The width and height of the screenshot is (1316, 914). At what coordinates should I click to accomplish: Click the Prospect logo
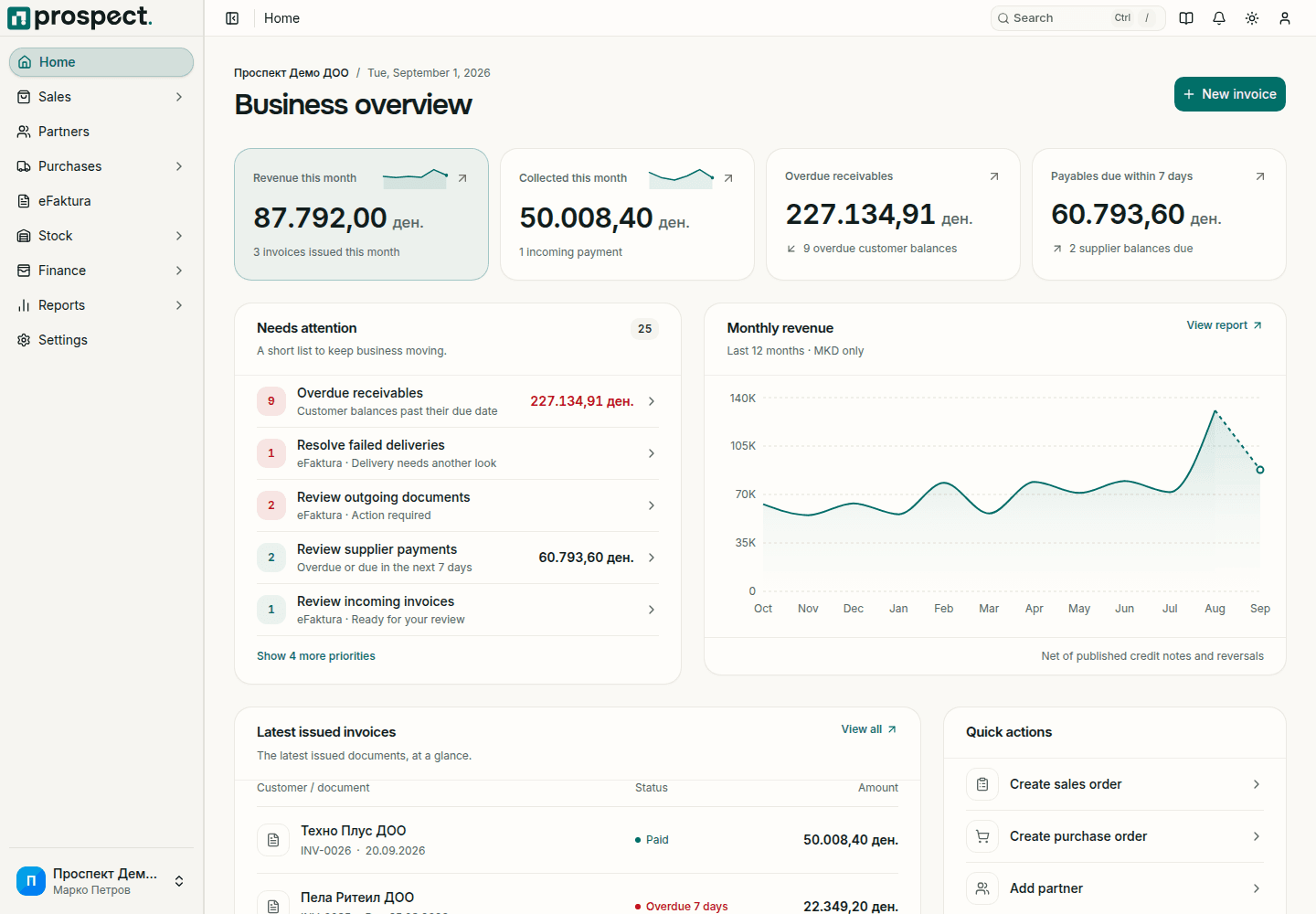tap(80, 17)
